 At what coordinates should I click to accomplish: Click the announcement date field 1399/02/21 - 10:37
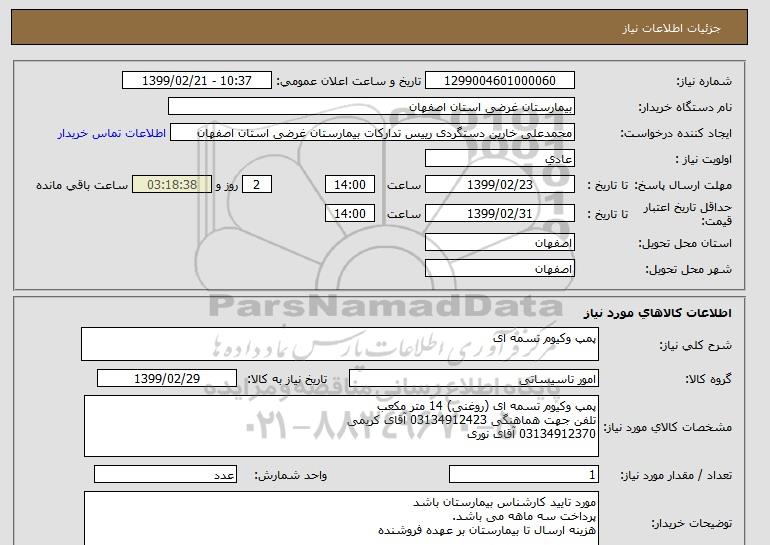coord(196,81)
